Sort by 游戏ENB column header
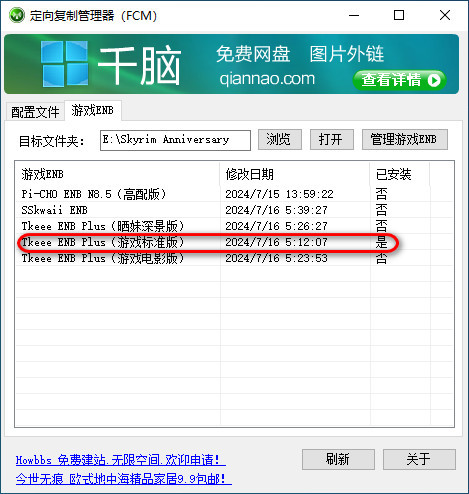The image size is (469, 494). coord(118,174)
